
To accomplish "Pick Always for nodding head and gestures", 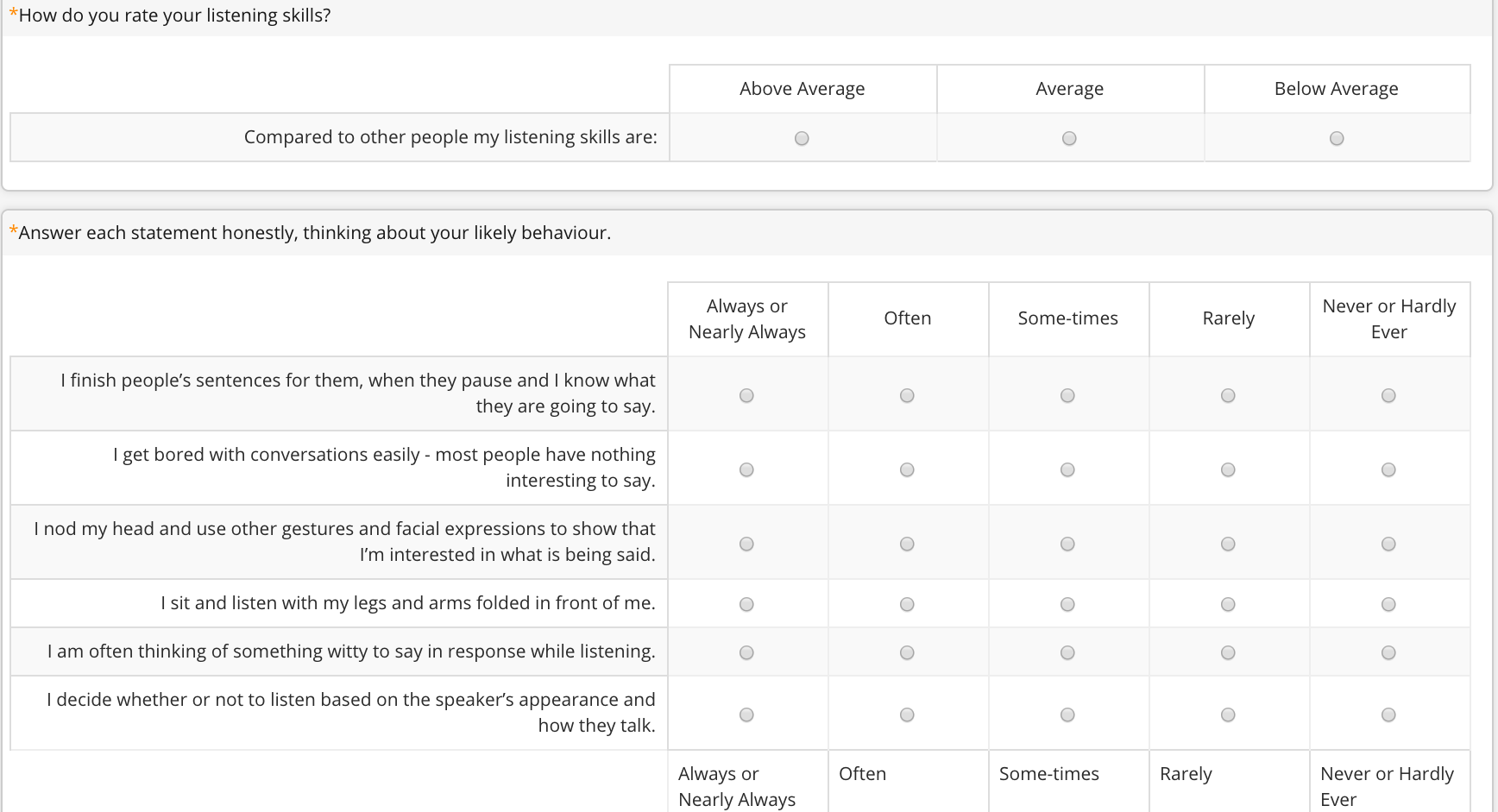I will point(746,544).
